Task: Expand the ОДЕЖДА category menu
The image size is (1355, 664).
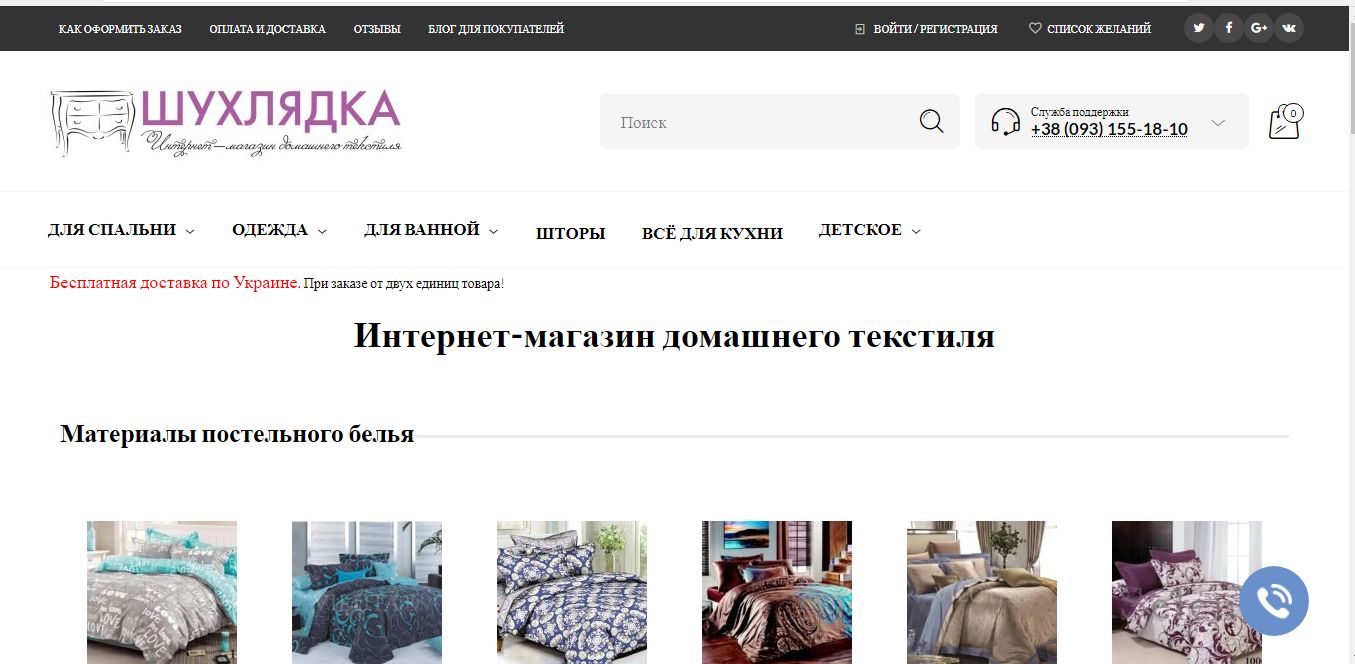Action: click(x=279, y=230)
